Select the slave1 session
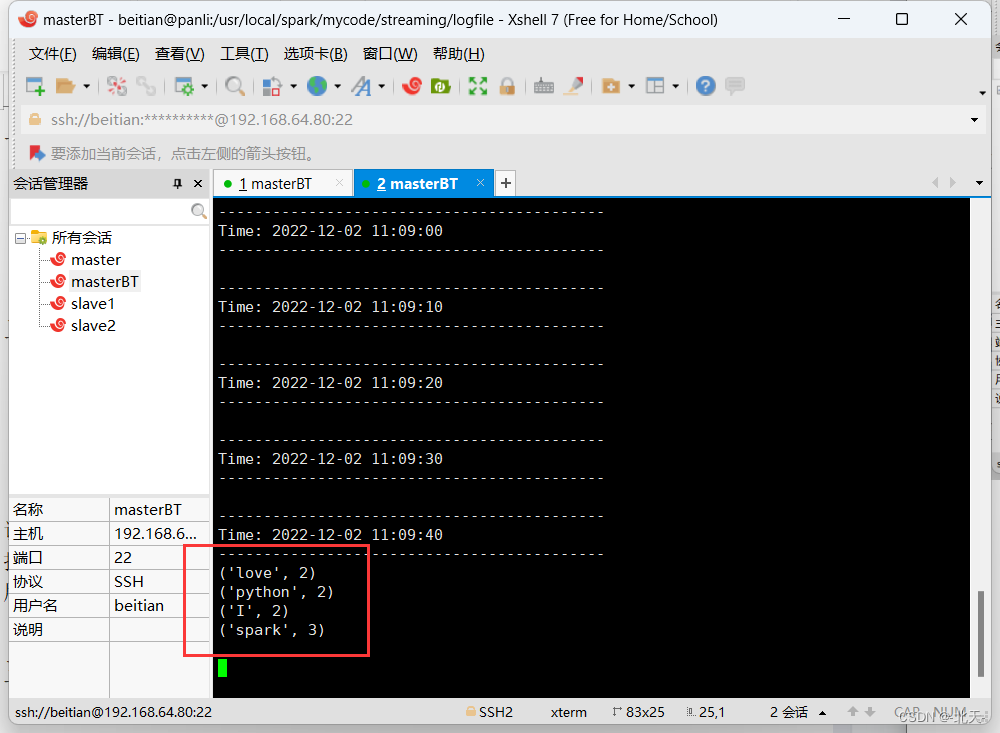Screen dimensions: 1000x733 coord(92,304)
